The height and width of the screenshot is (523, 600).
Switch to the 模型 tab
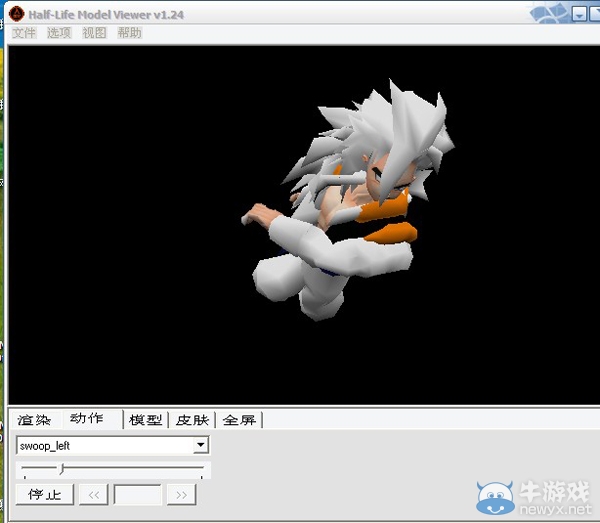tap(145, 420)
